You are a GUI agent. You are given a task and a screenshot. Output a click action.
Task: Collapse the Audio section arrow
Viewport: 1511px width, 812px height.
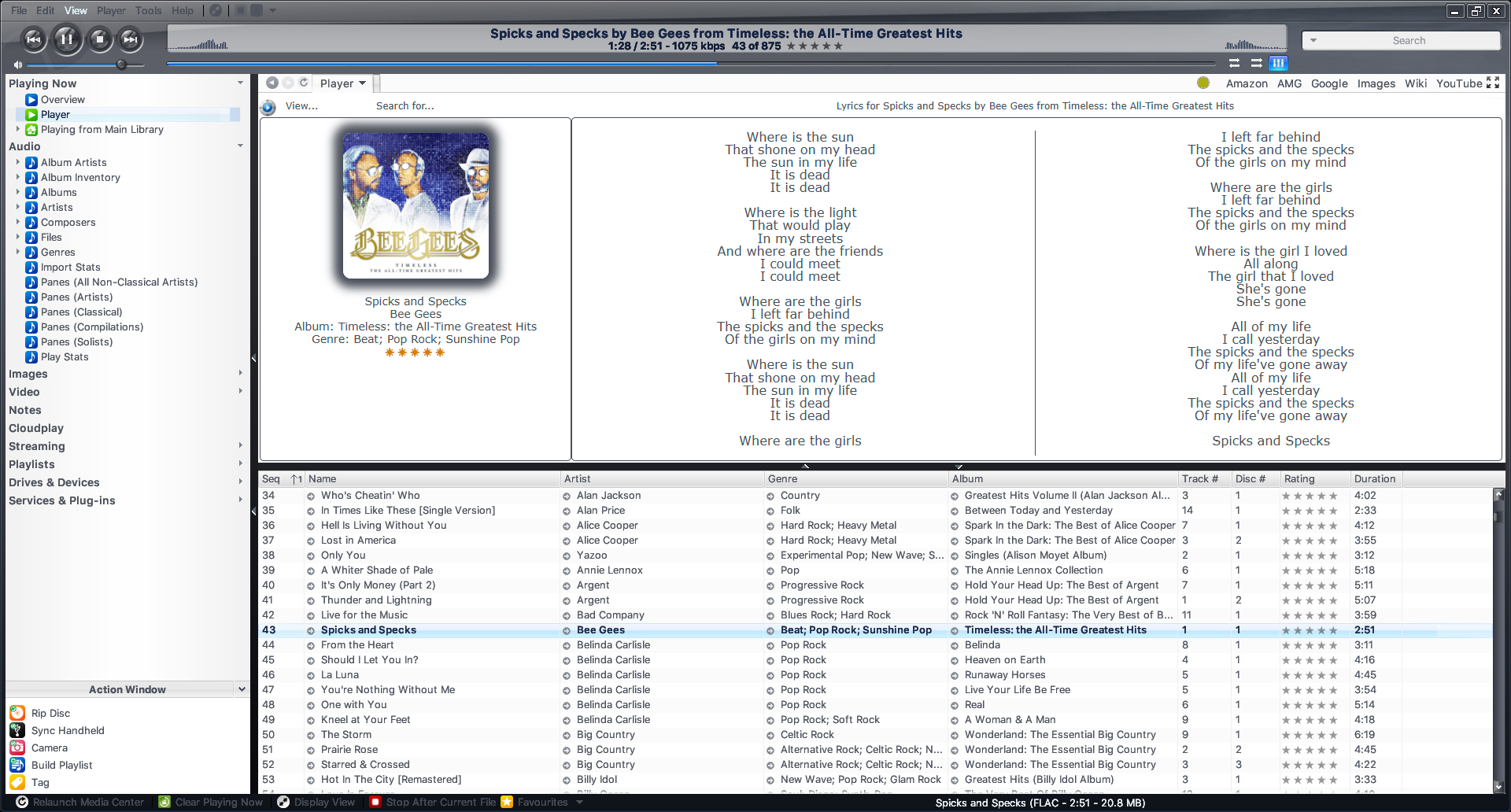pos(240,146)
